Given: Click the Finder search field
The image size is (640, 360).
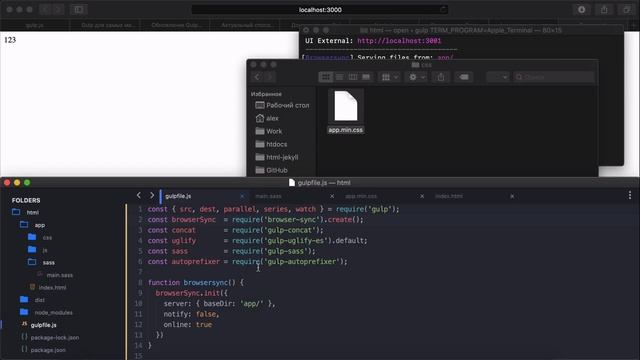Looking at the screenshot, I should tap(554, 77).
